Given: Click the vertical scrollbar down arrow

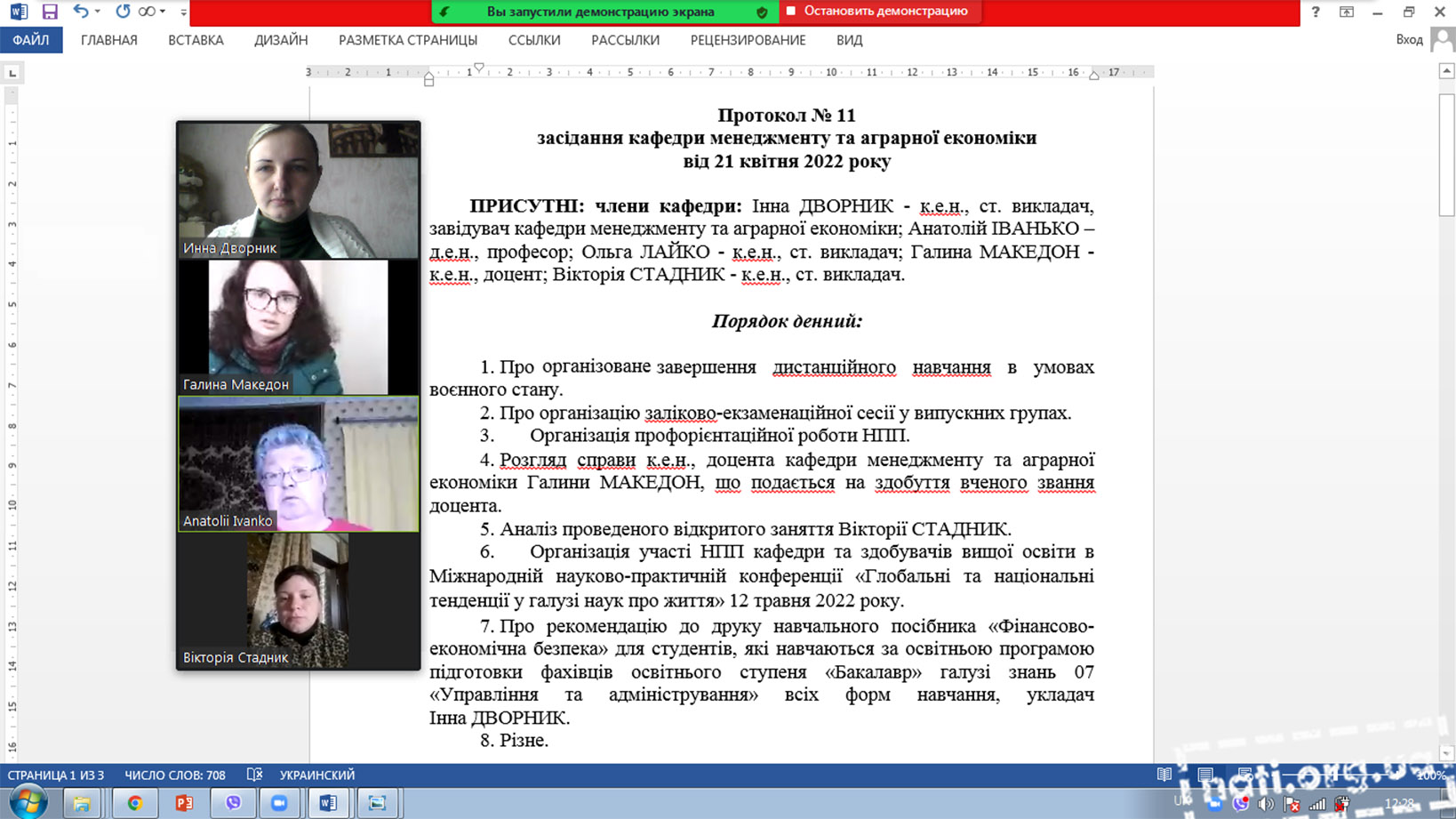Looking at the screenshot, I should 1447,753.
